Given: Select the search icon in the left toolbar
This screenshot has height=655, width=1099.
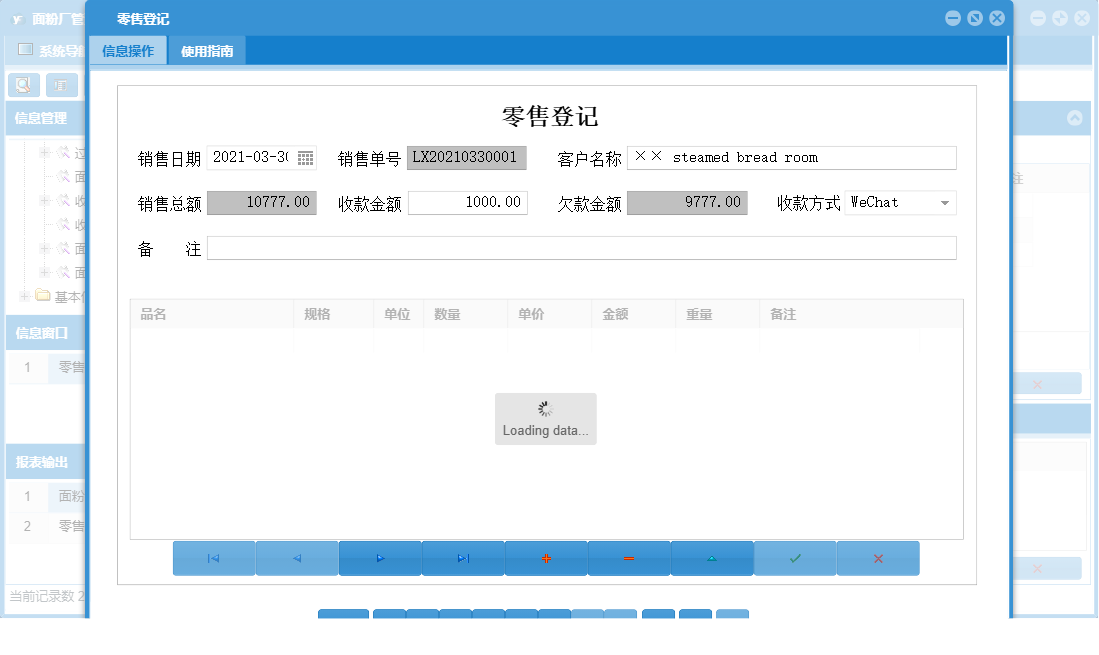Looking at the screenshot, I should tap(23, 85).
